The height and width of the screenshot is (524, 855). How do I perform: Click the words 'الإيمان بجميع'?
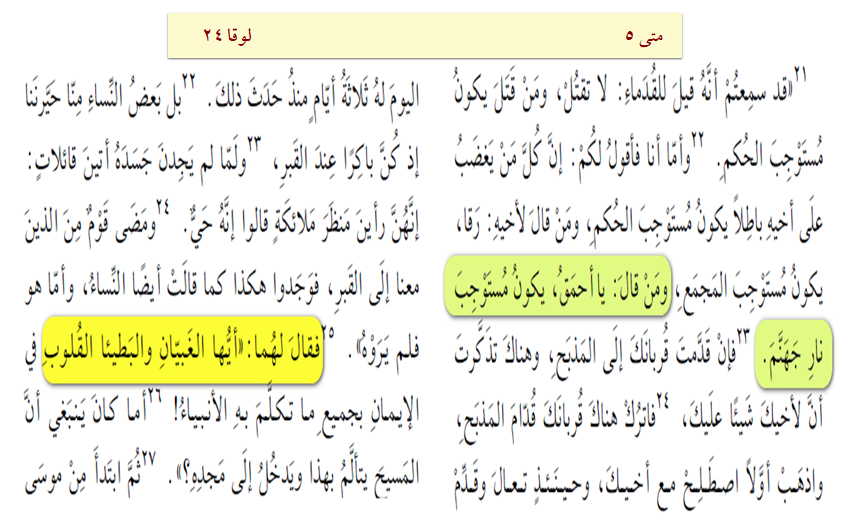pyautogui.click(x=370, y=416)
